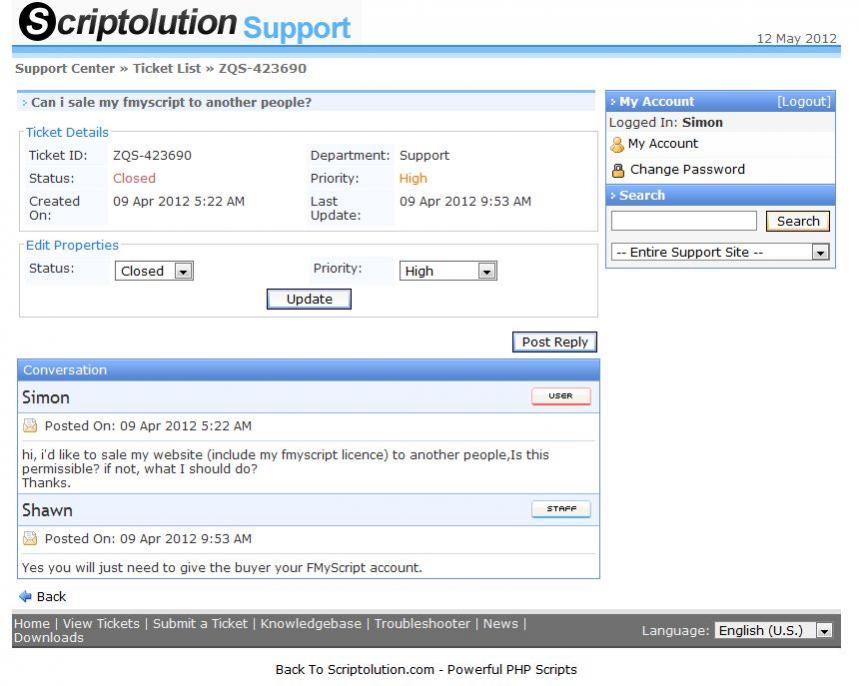Open Submit a Ticket in footer menu

point(200,624)
